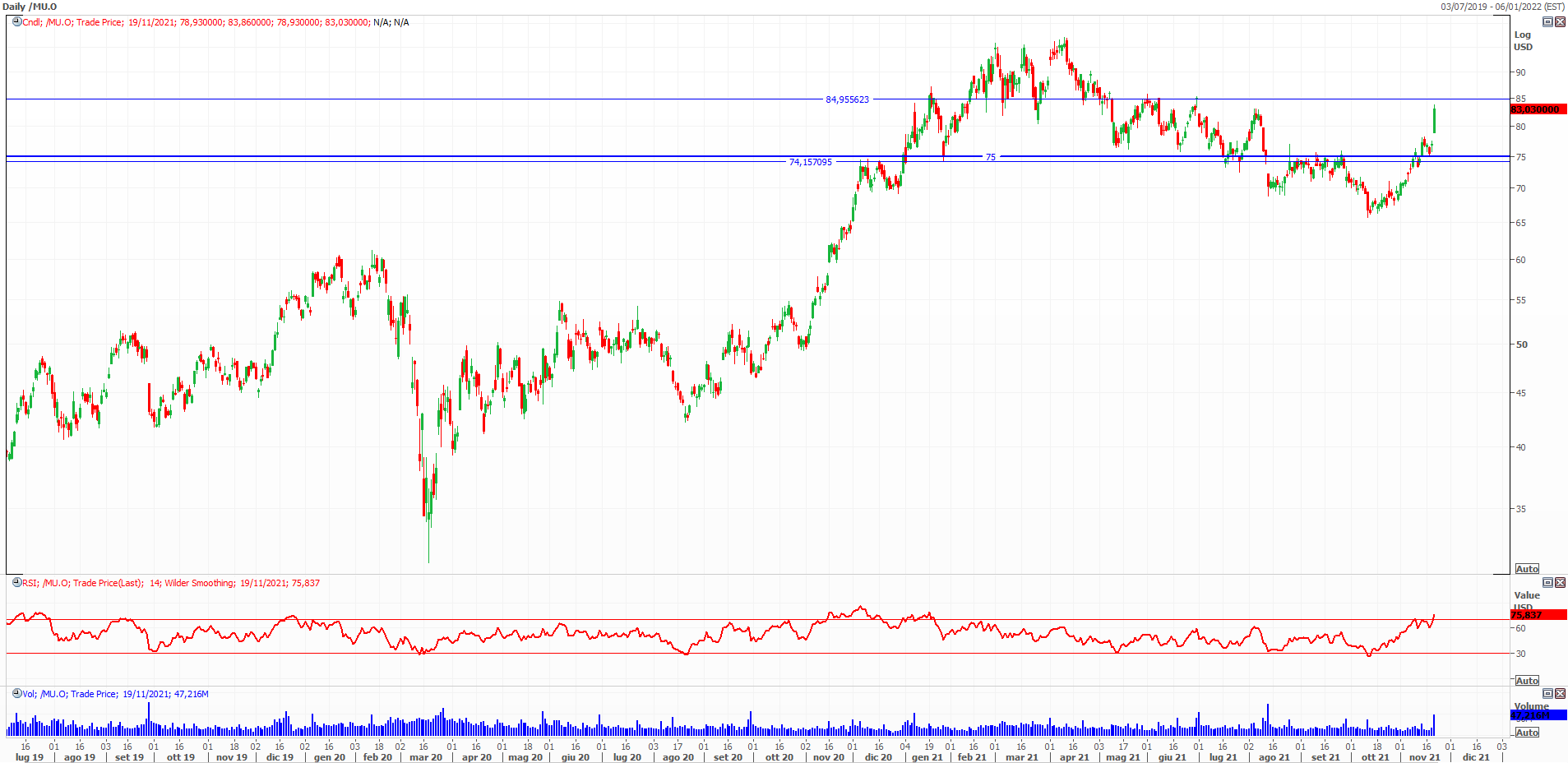Image resolution: width=1568 pixels, height=763 pixels.
Task: Click the Log USD scale label
Action: coord(1523,41)
